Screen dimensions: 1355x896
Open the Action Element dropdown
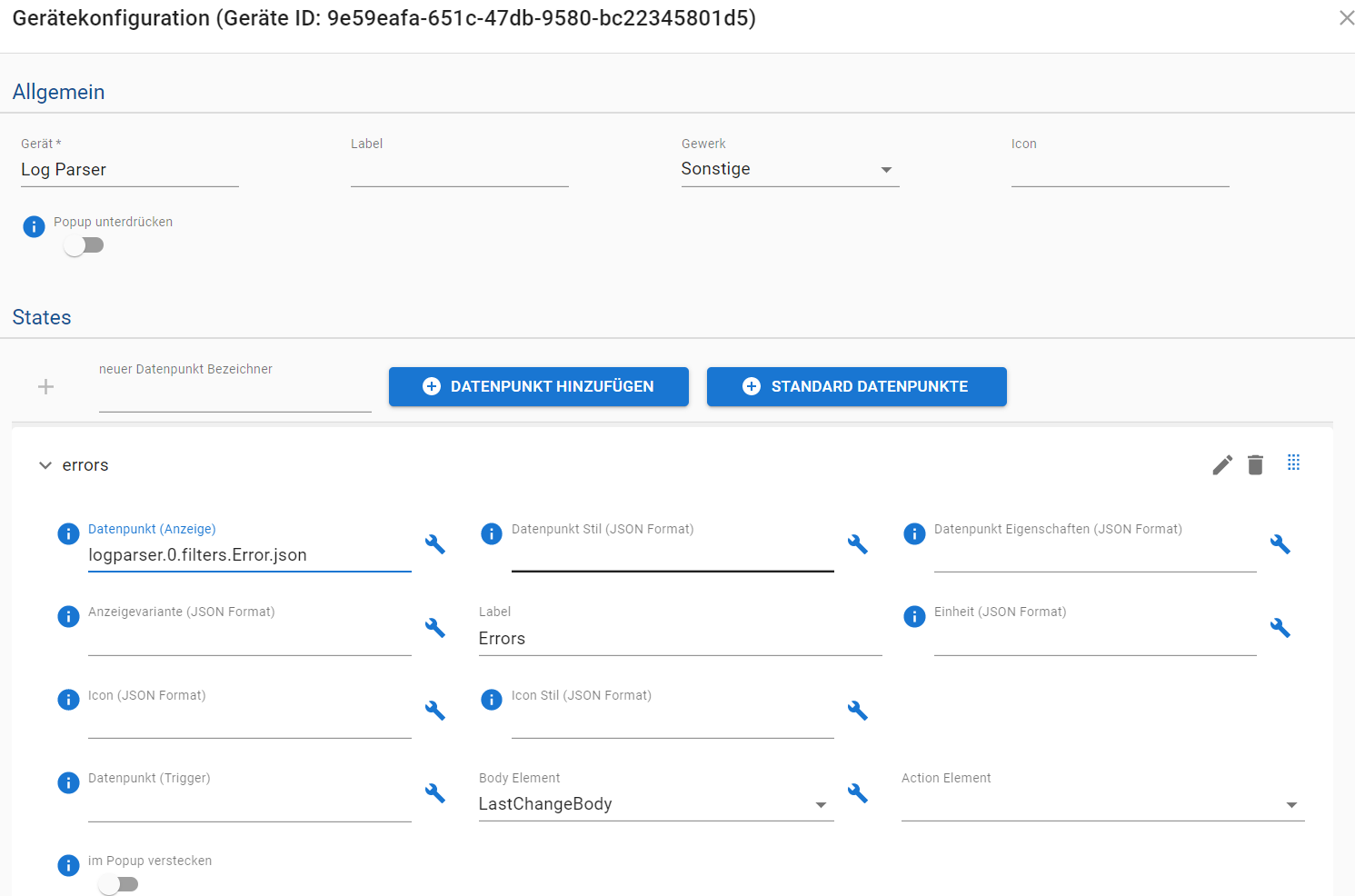pyautogui.click(x=1102, y=804)
